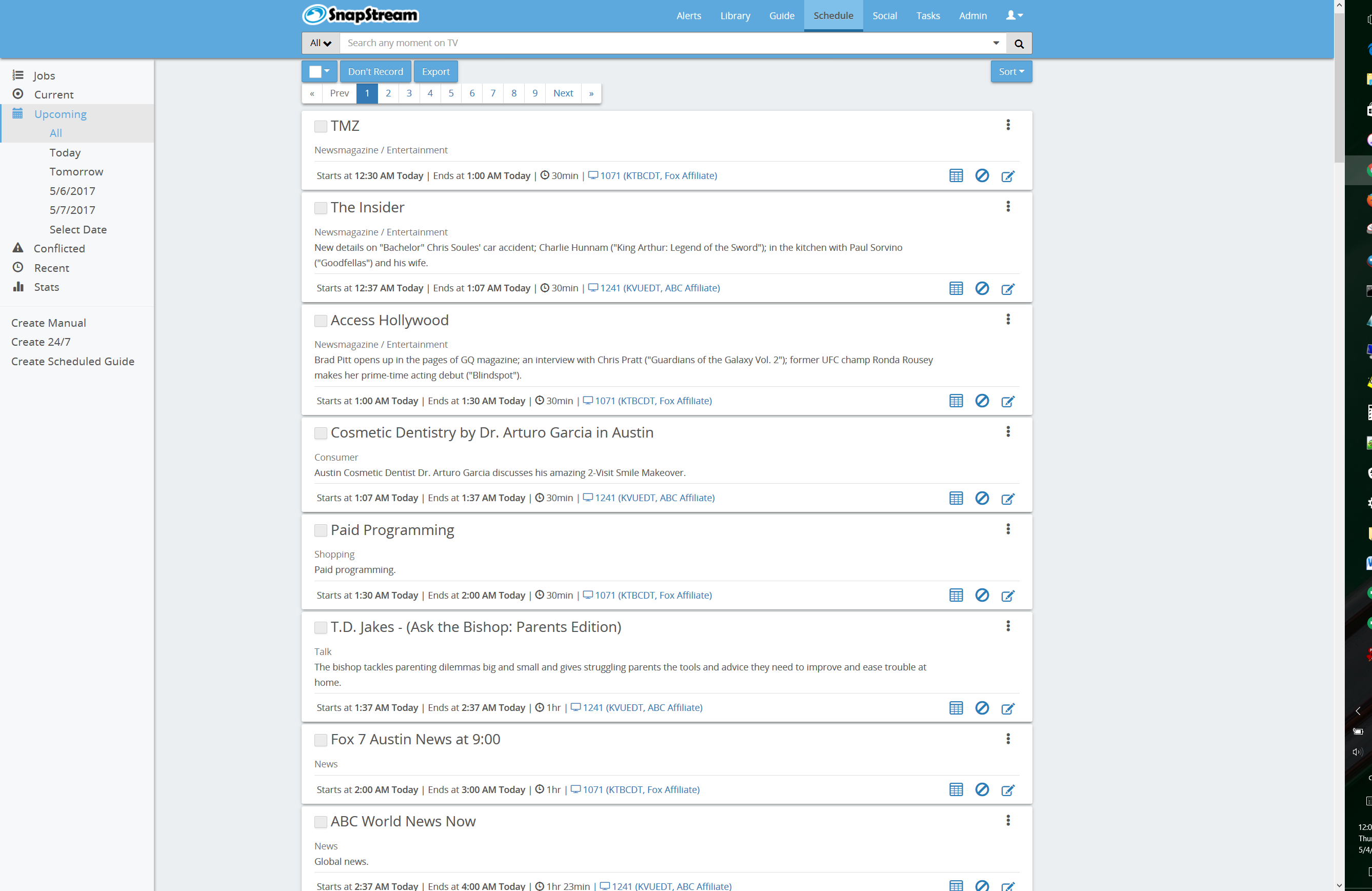
Task: Cancel recording icon on Fox 7 Austin News
Action: [982, 790]
